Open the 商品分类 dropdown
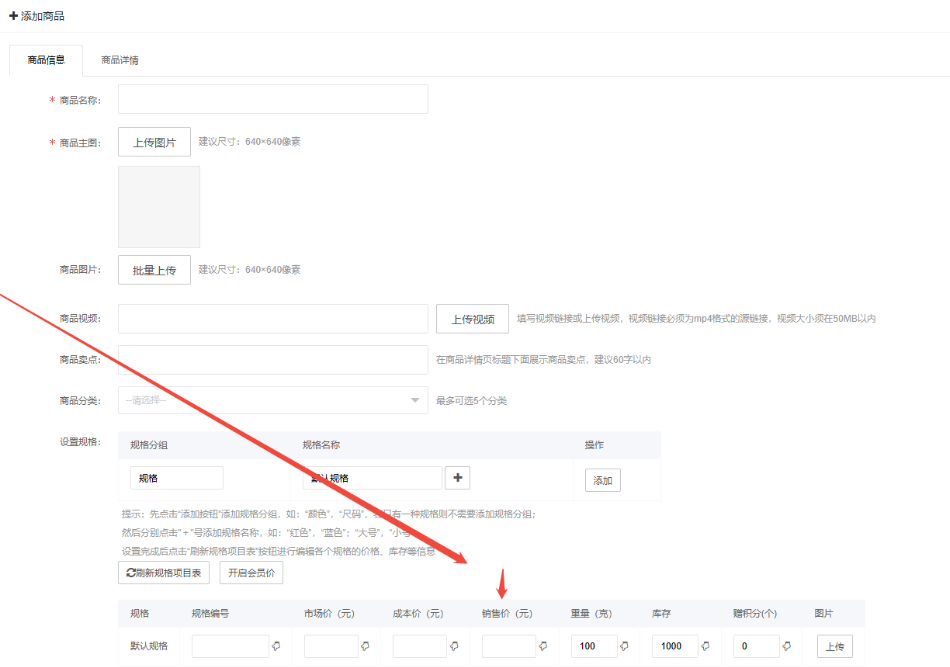 [272, 400]
